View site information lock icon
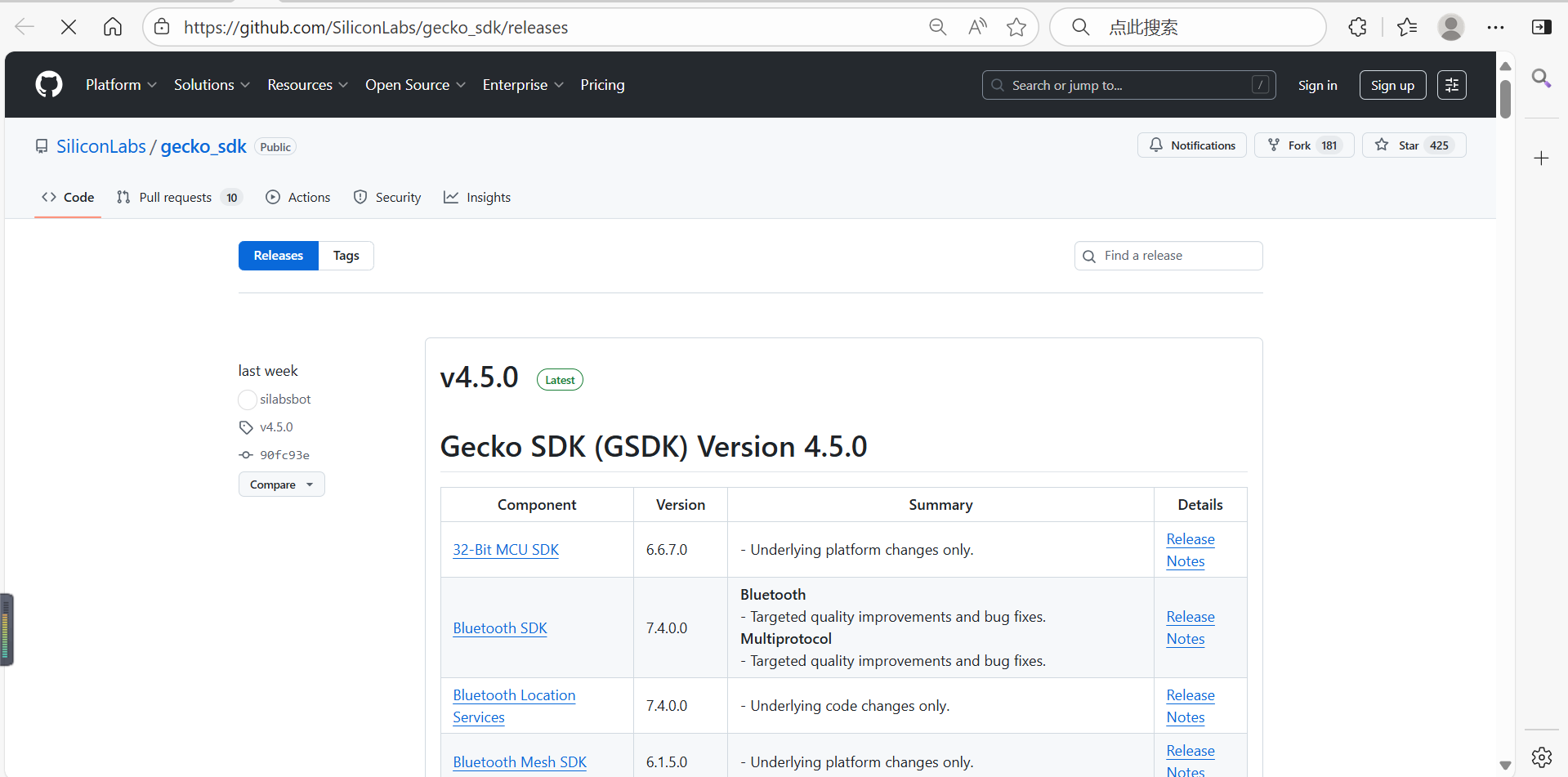 coord(162,27)
